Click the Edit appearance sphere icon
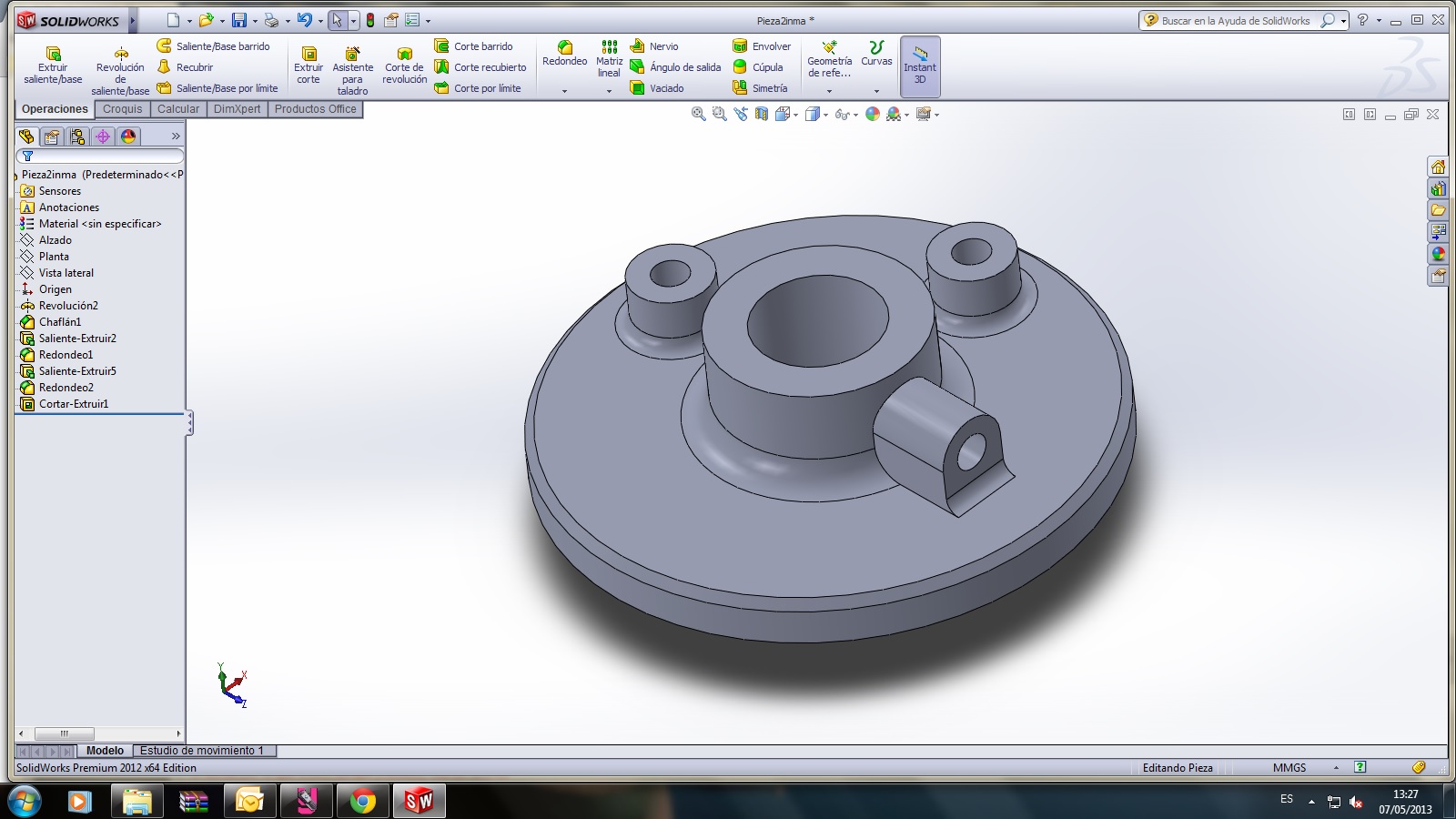This screenshot has width=1456, height=819. pyautogui.click(x=872, y=114)
